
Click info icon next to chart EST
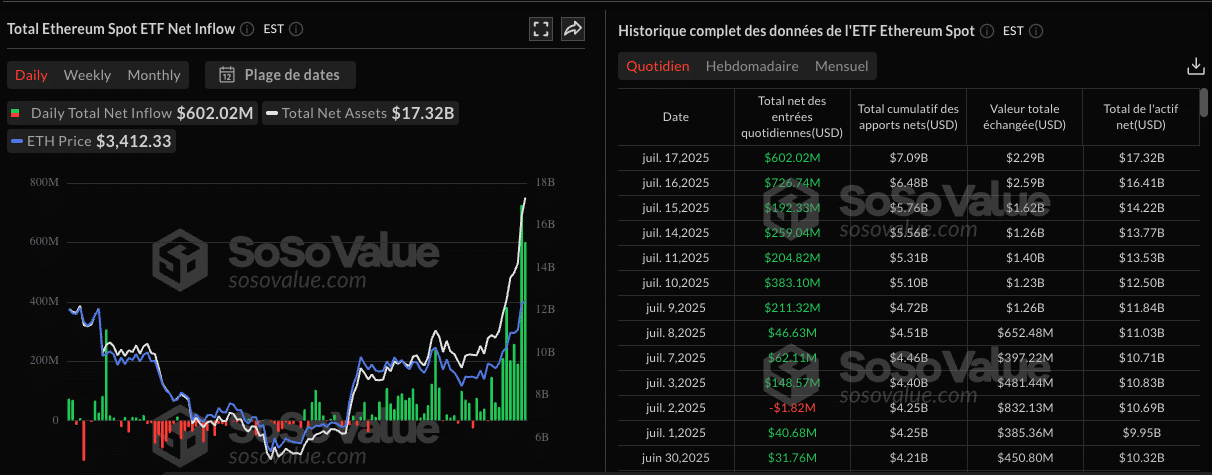click(296, 29)
